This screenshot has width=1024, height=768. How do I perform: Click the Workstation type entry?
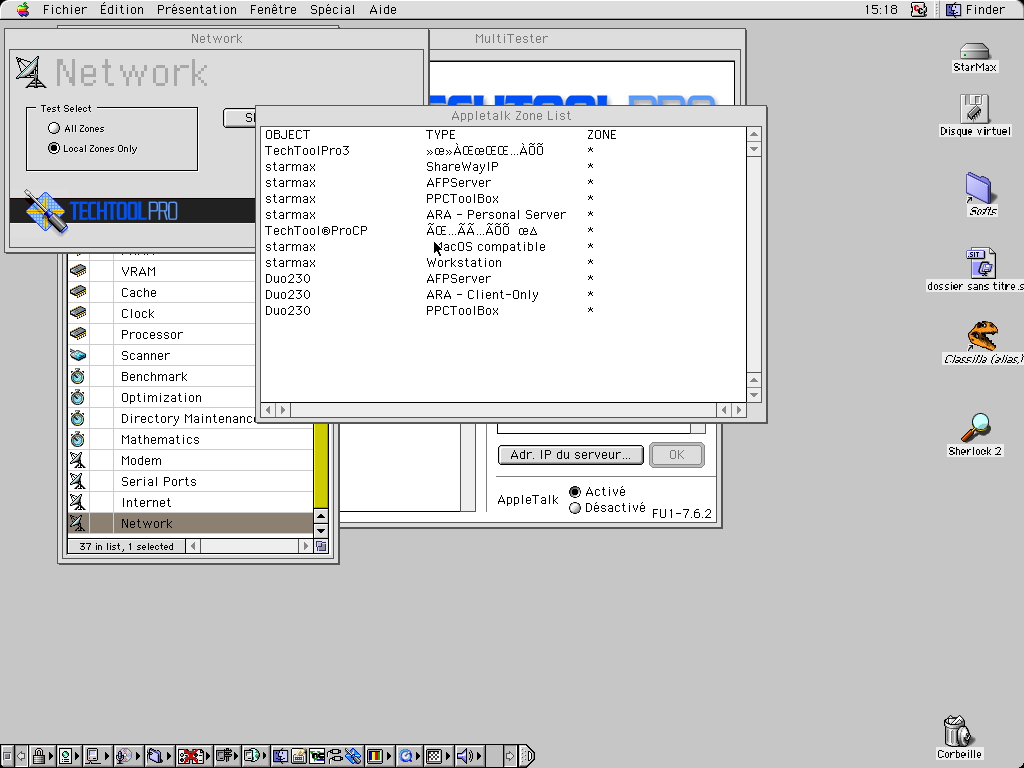(464, 263)
